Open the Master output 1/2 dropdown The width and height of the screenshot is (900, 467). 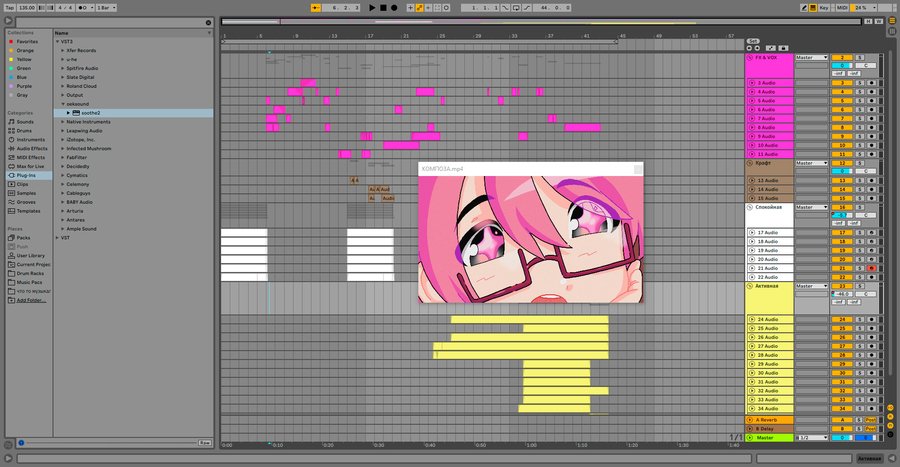pos(811,437)
